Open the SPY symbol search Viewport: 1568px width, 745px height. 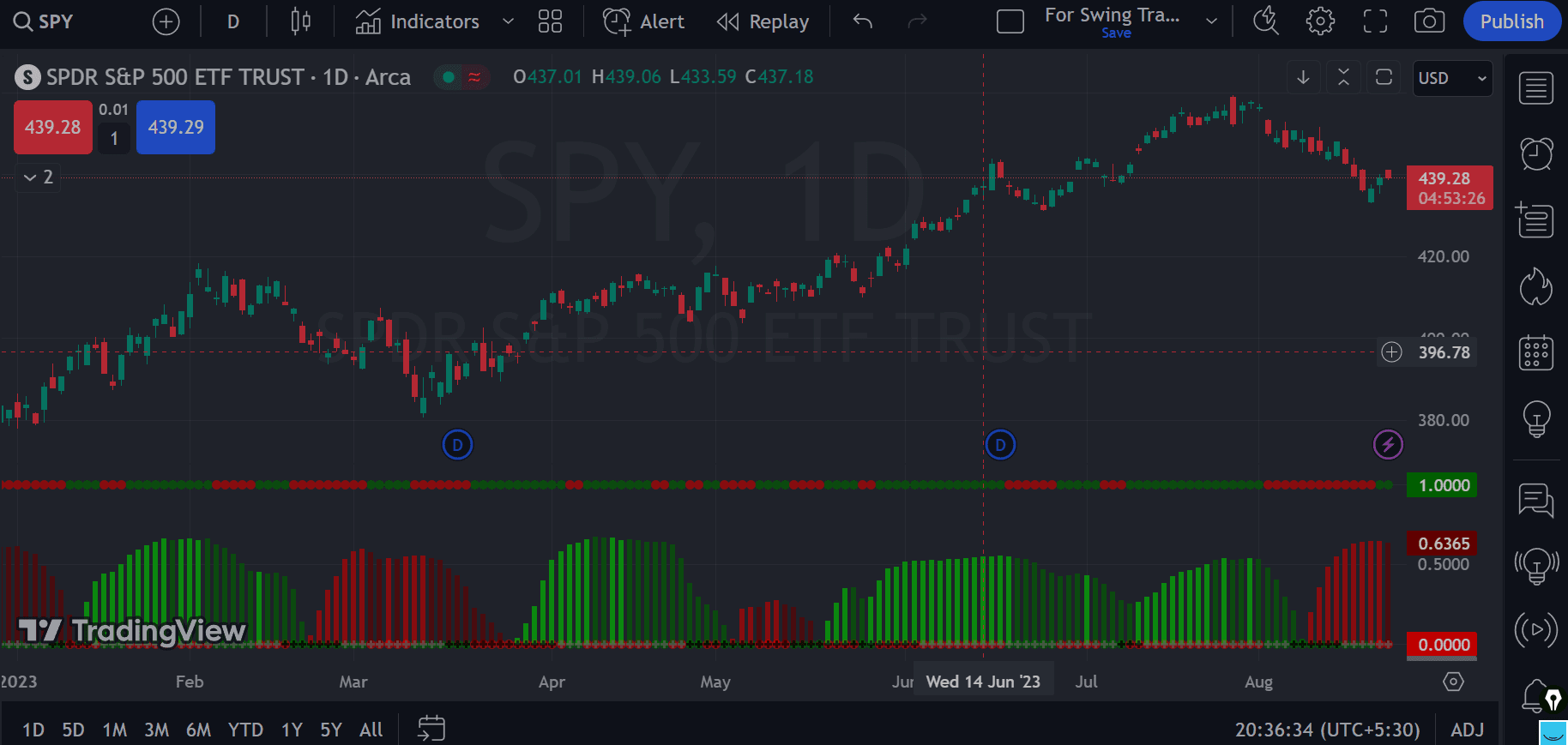point(44,21)
